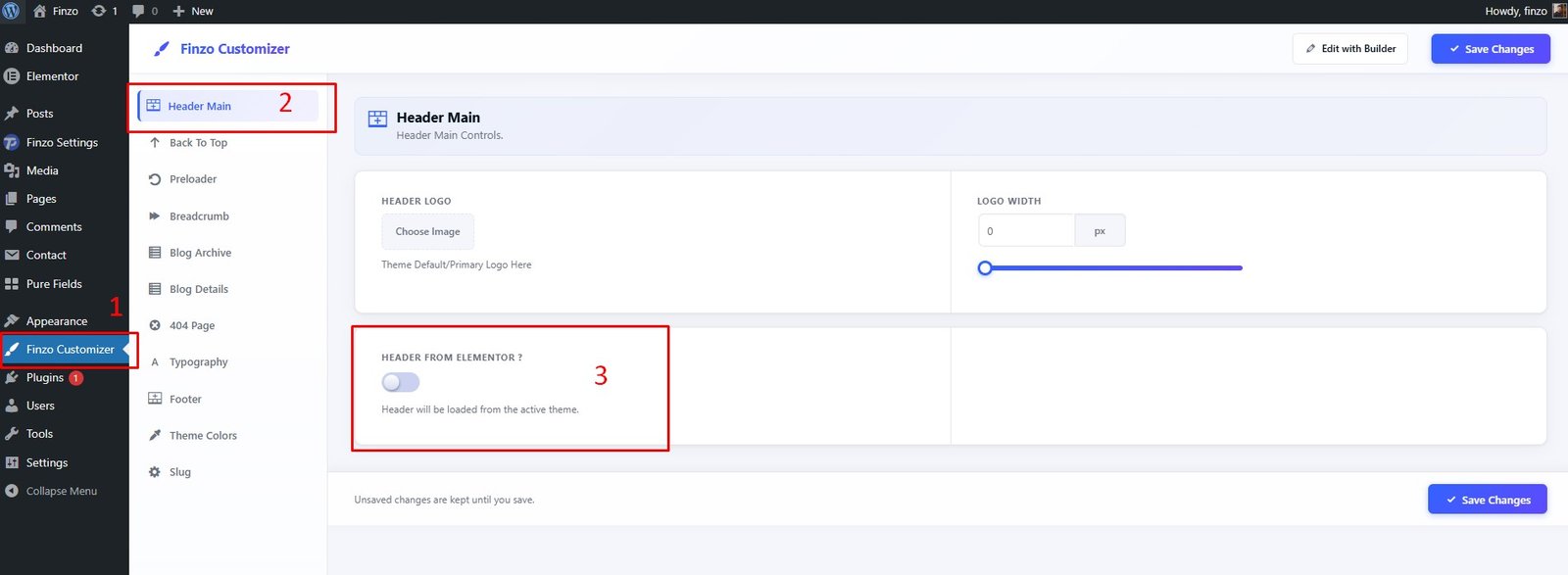Screen dimensions: 1568x575
Task: Click Edit with Builder button
Action: (x=1350, y=49)
